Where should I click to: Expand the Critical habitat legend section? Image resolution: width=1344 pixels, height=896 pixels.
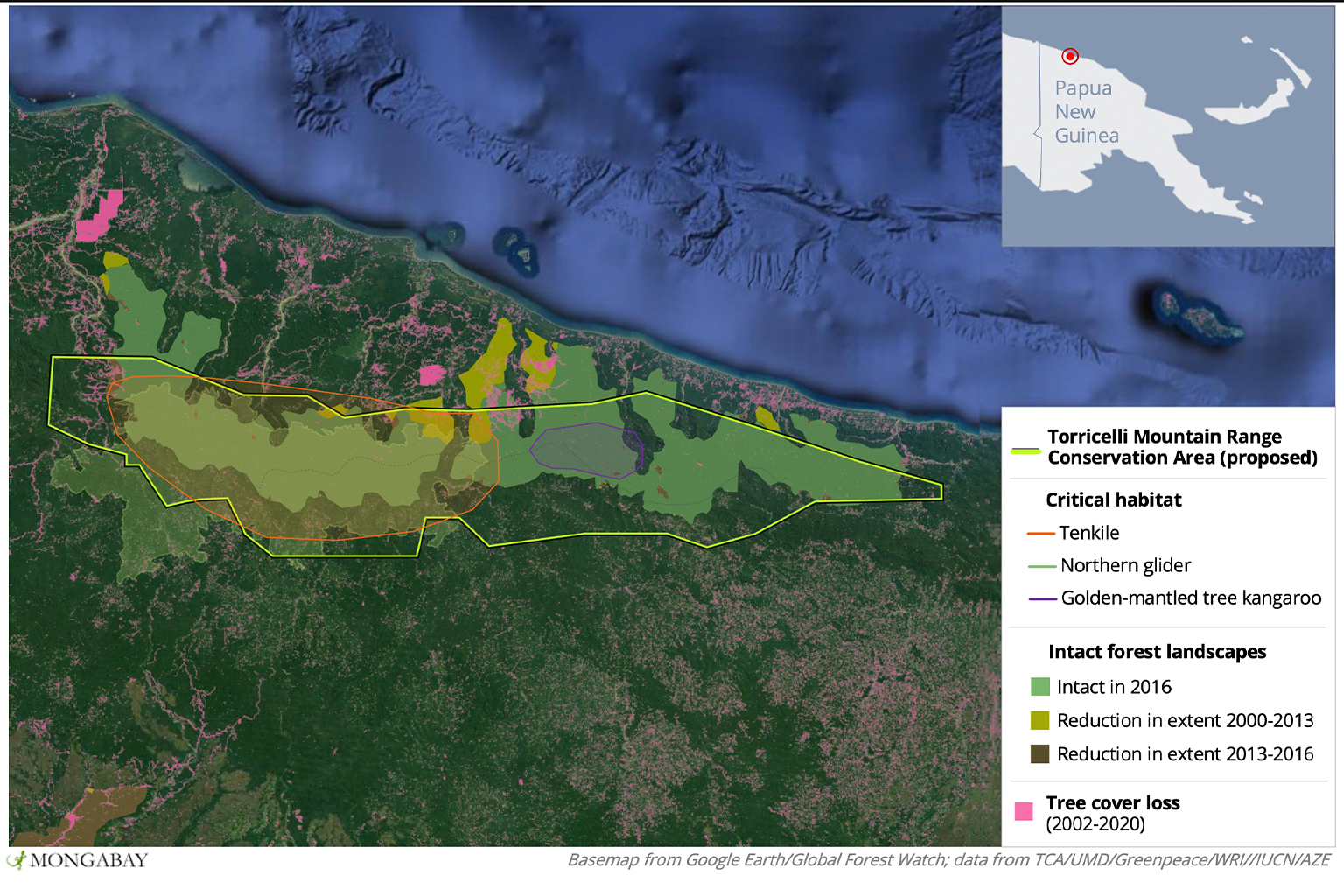(1113, 500)
